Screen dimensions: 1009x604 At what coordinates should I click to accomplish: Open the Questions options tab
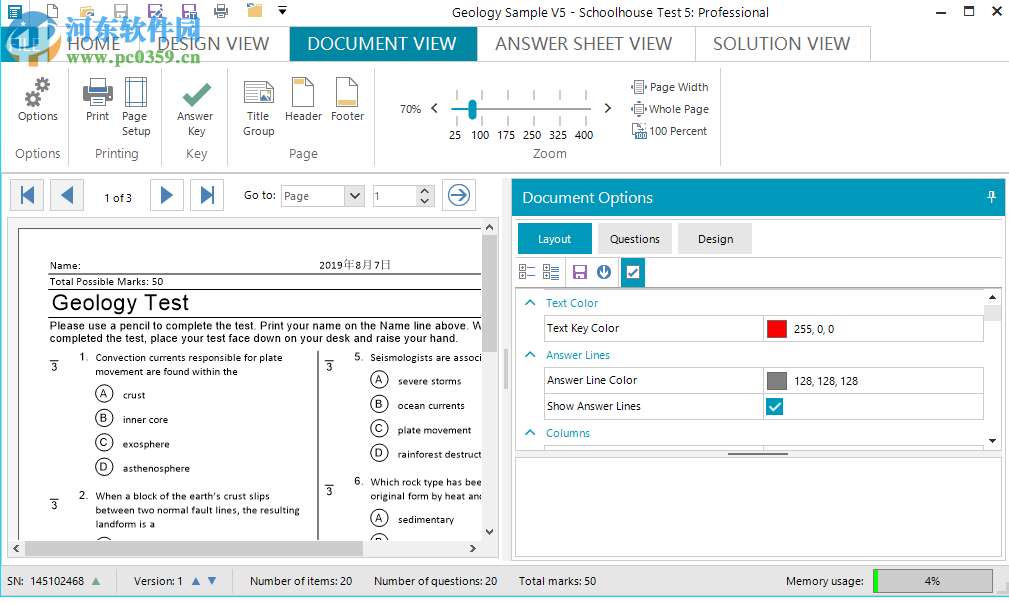pos(634,239)
